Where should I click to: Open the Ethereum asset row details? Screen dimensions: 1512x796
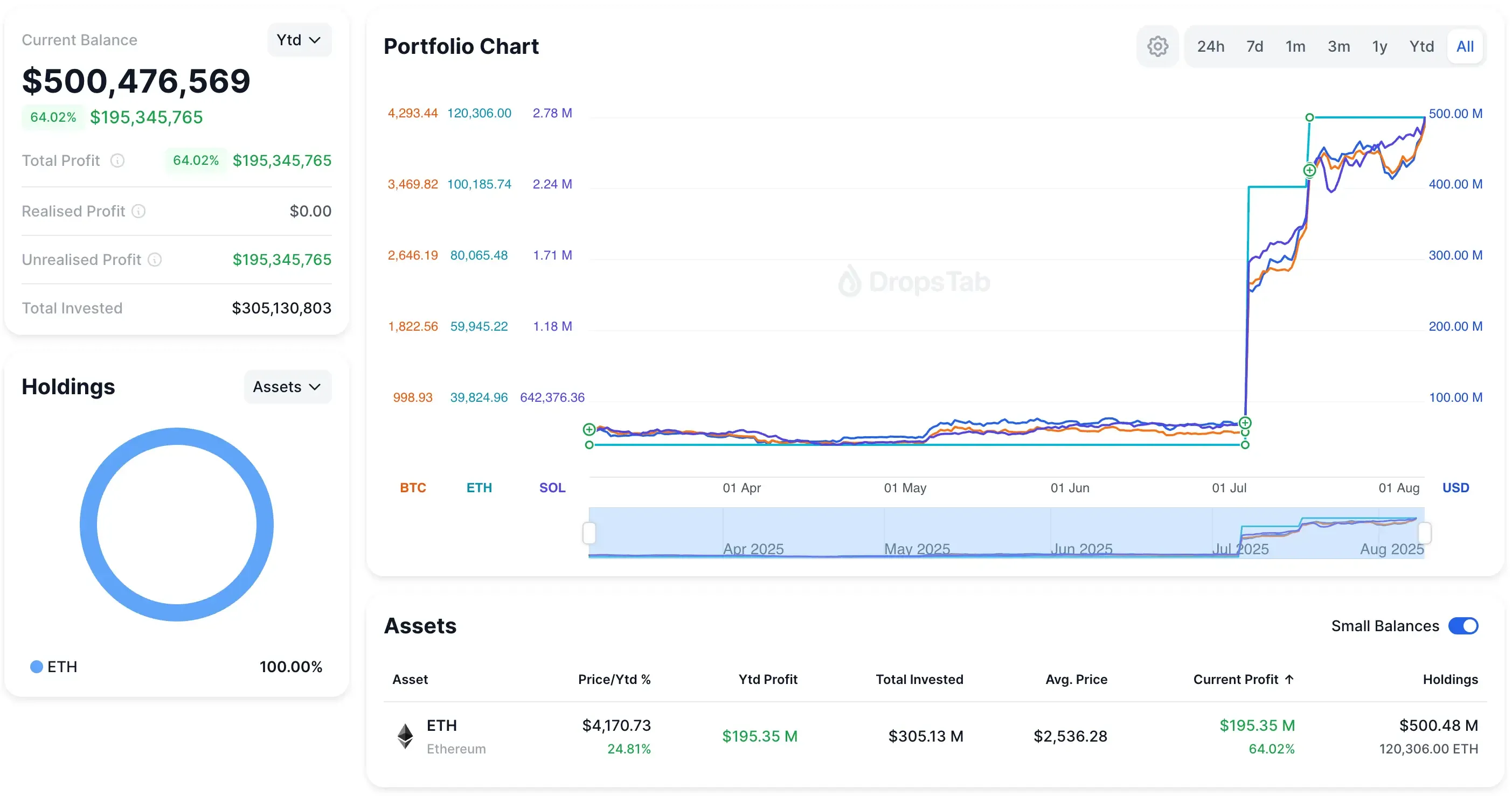coord(441,725)
